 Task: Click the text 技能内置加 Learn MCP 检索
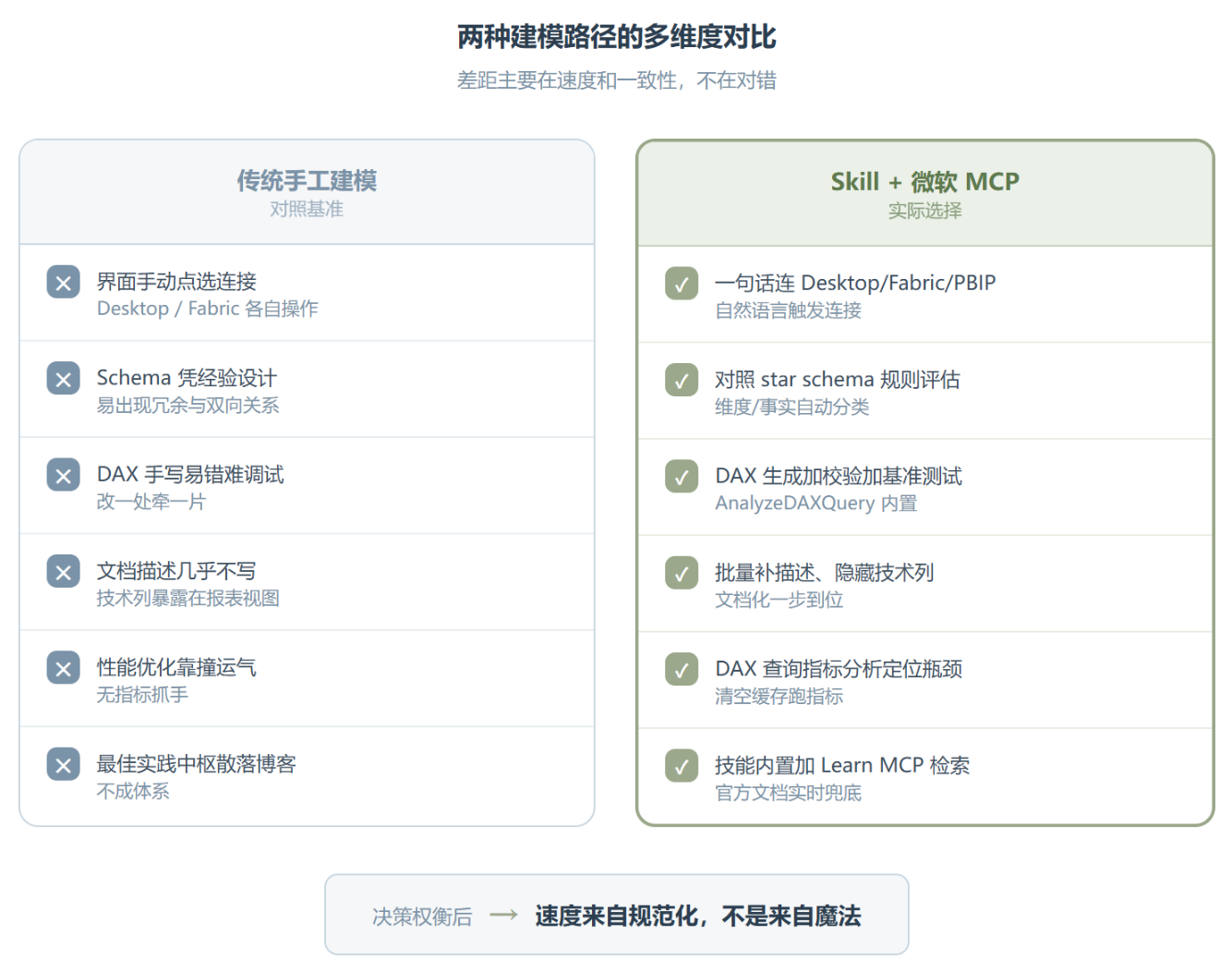click(842, 766)
